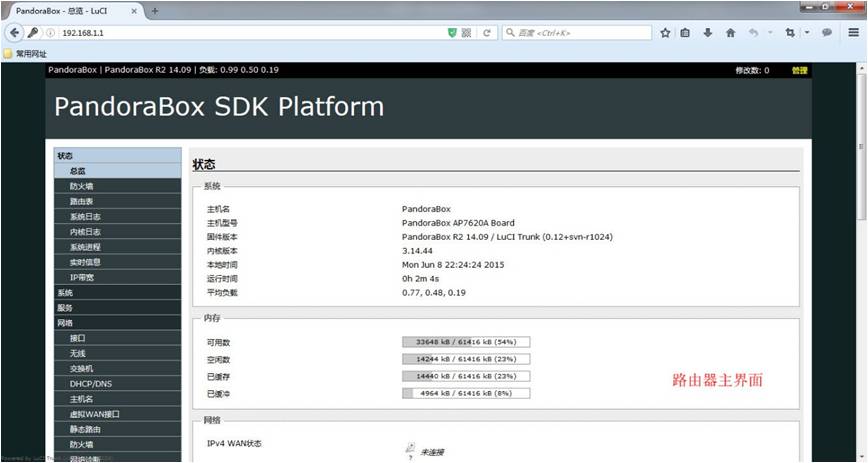
Task: Open dropdown arrow next to crop icon
Action: 807,33
